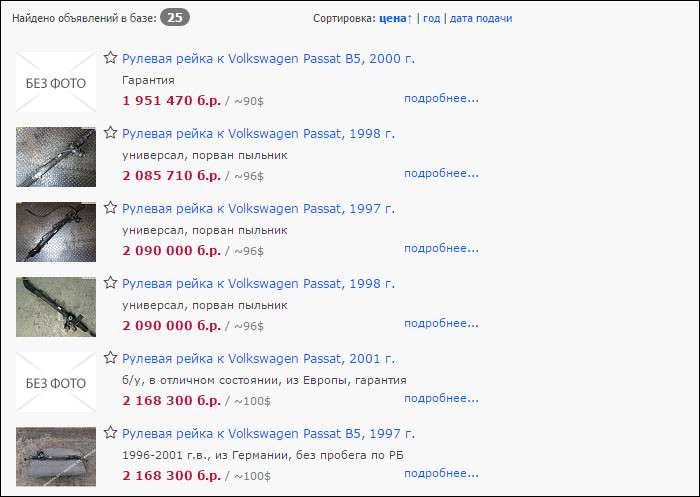Favorite the Passat B5 1997 г. listing
Image resolution: width=700 pixels, height=497 pixels.
point(110,433)
